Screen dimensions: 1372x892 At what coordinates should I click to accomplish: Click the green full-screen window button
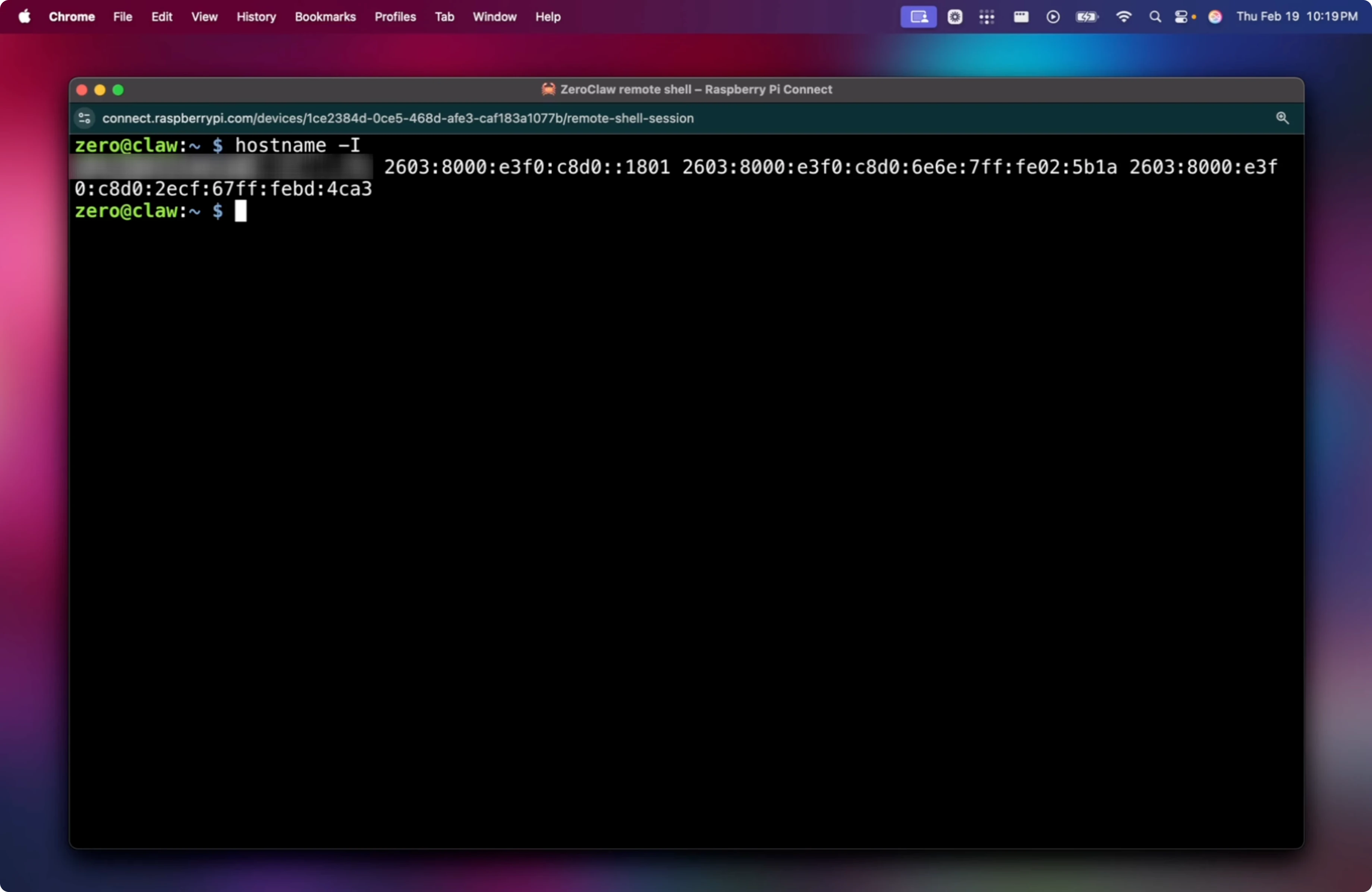pos(118,90)
